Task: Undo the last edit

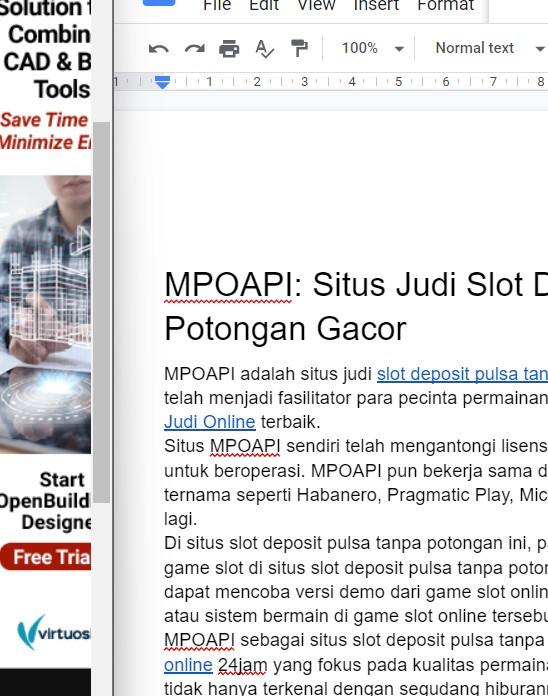Action: coord(158,48)
